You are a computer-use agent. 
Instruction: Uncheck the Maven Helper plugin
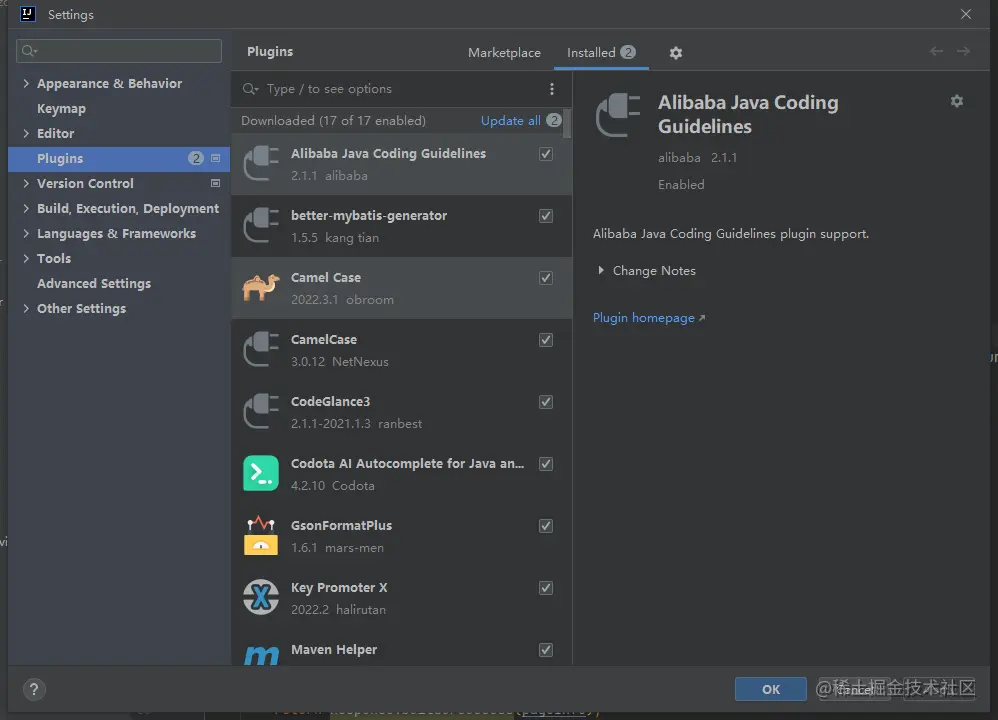[545, 649]
